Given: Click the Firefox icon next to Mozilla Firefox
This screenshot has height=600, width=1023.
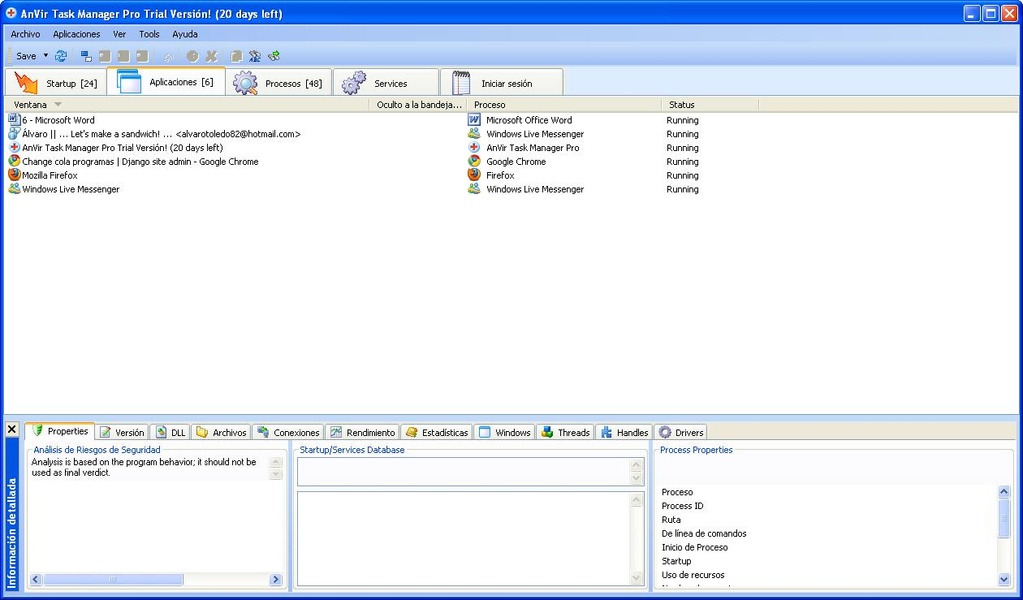Looking at the screenshot, I should [14, 175].
